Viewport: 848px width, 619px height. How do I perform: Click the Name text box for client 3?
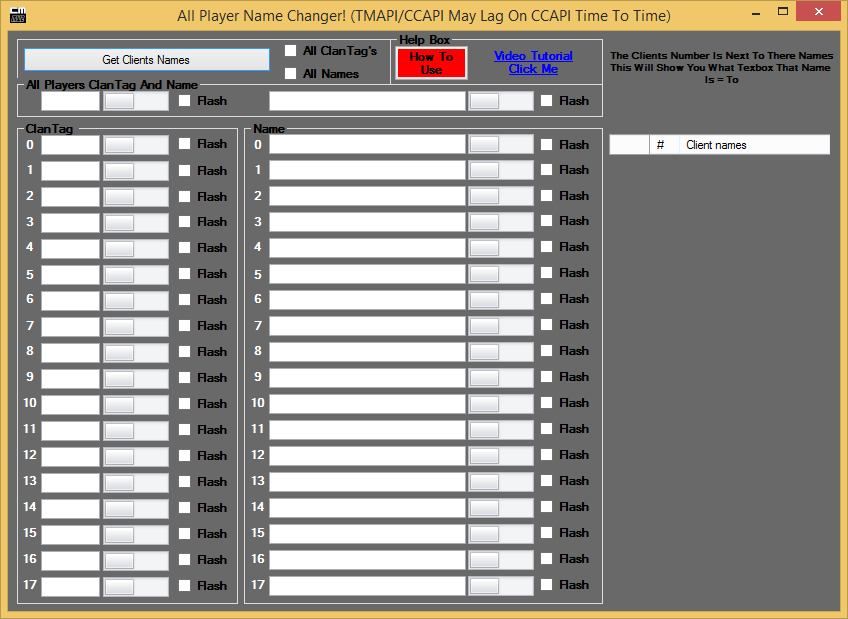(x=367, y=222)
